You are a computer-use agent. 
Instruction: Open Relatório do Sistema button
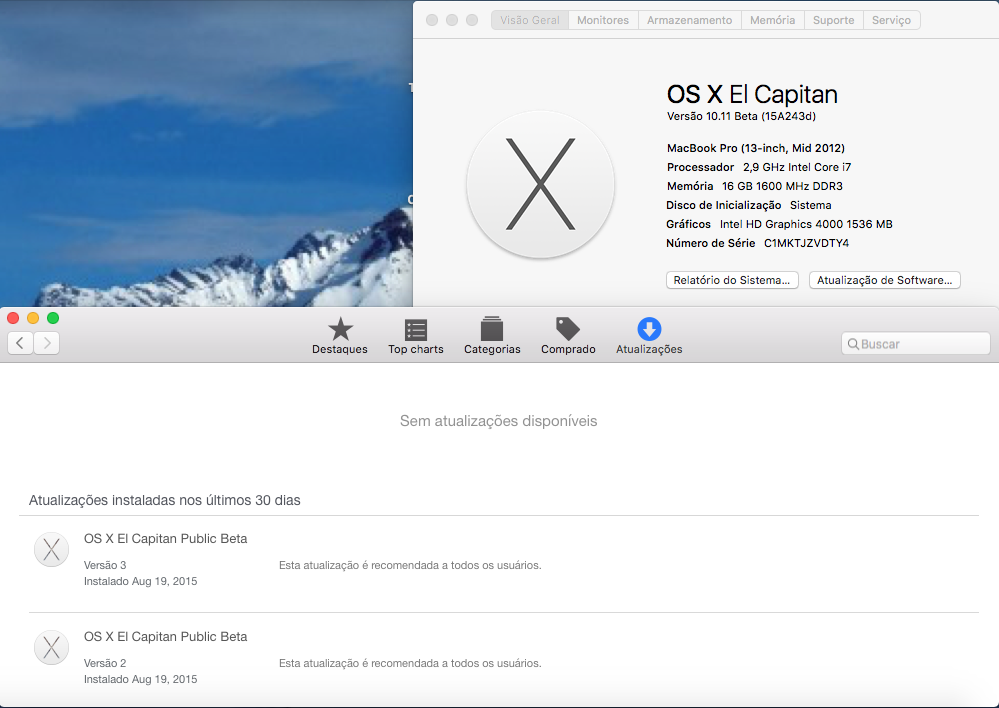point(732,280)
